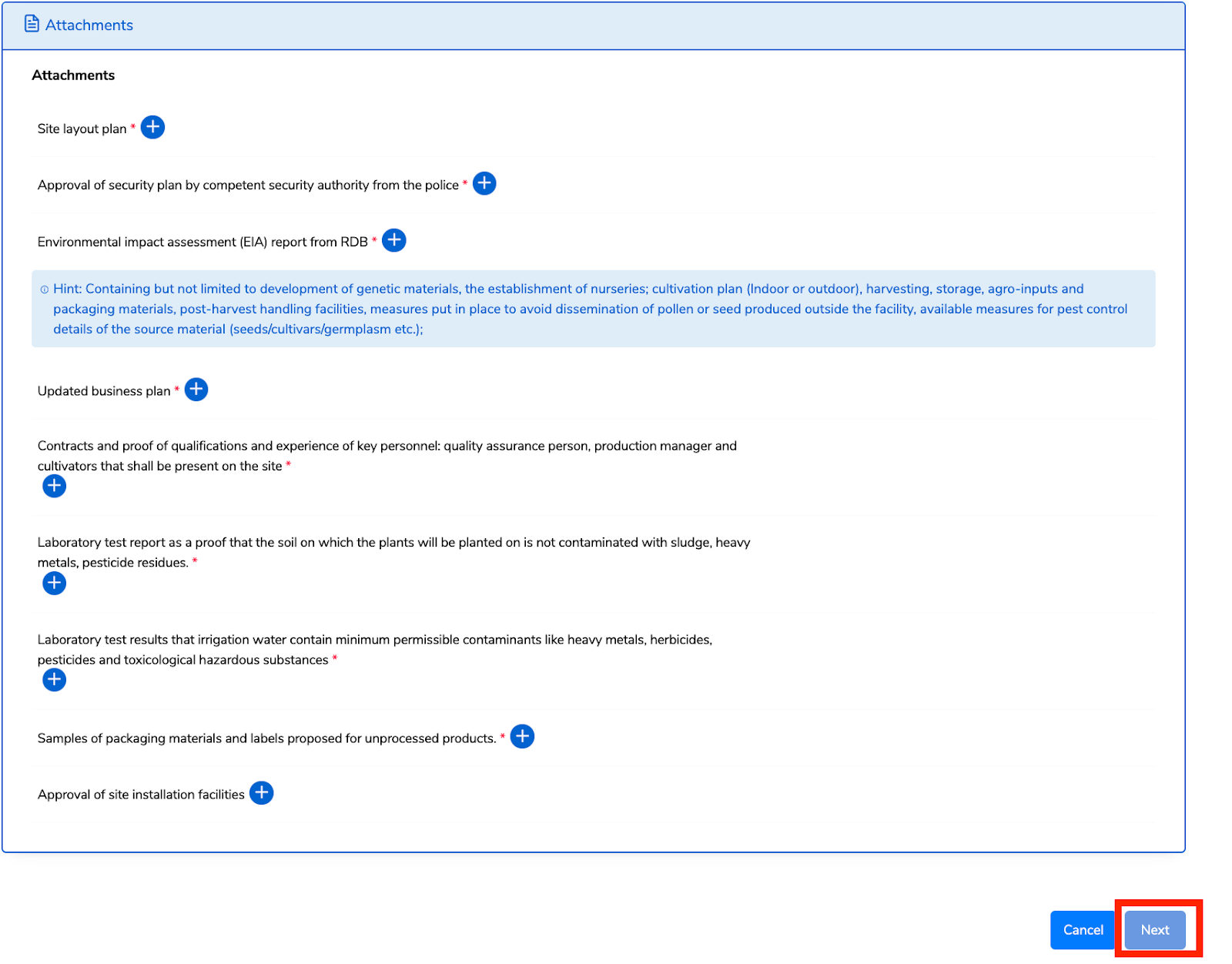This screenshot has height=964, width=1232.
Task: Add contracts and qualifications of key personnel
Action: point(54,486)
